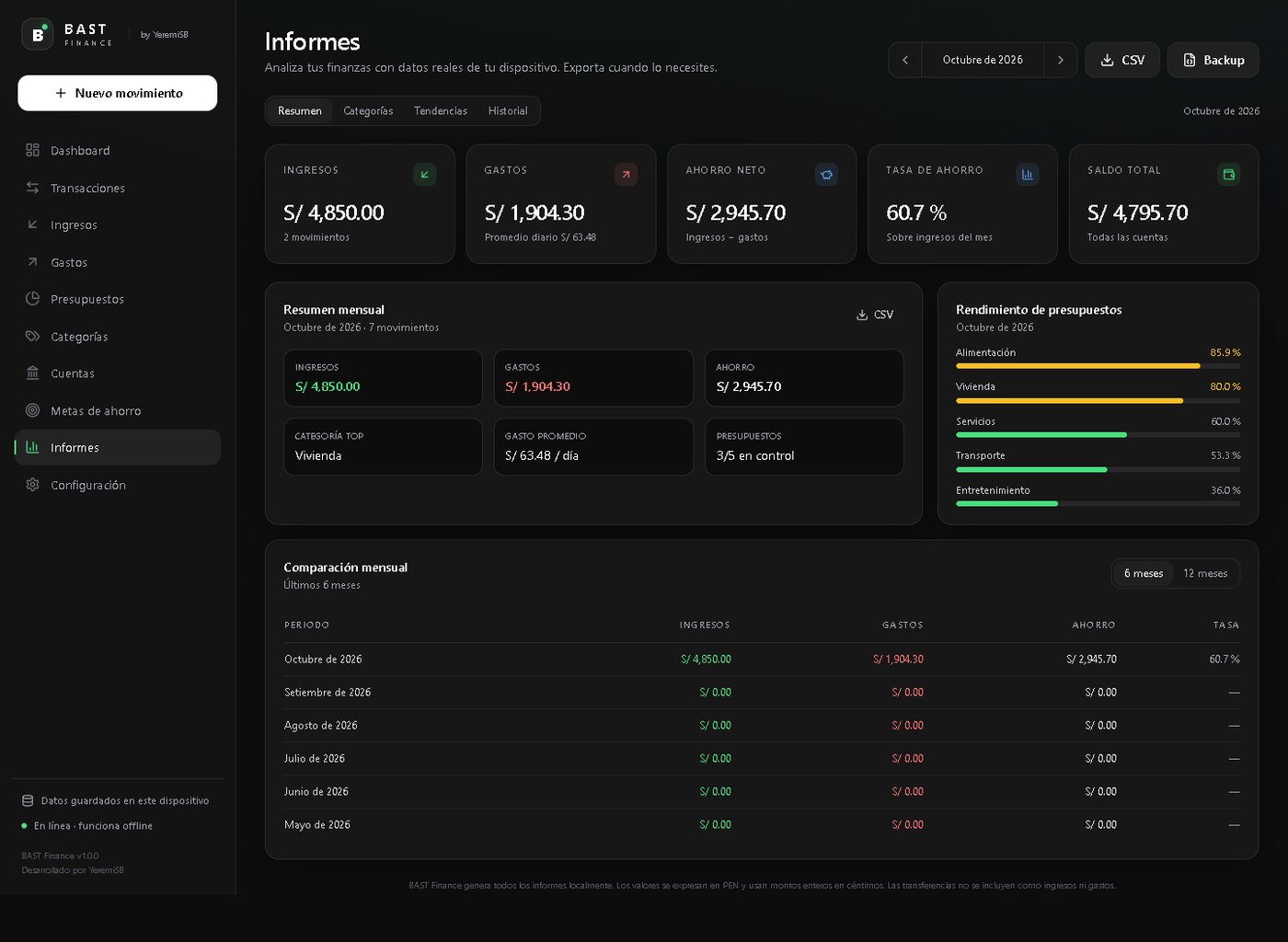Image resolution: width=1288 pixels, height=942 pixels.
Task: Click the Ingresos arrow icon in sidebar
Action: coord(33,224)
